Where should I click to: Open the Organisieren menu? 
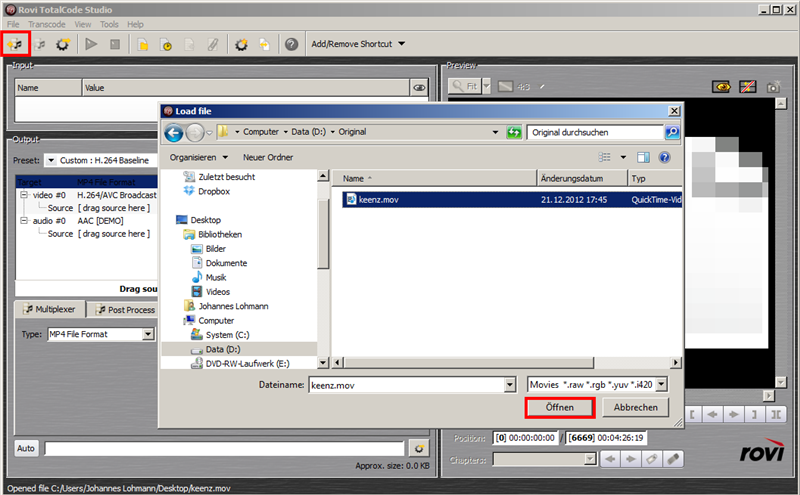[x=198, y=157]
